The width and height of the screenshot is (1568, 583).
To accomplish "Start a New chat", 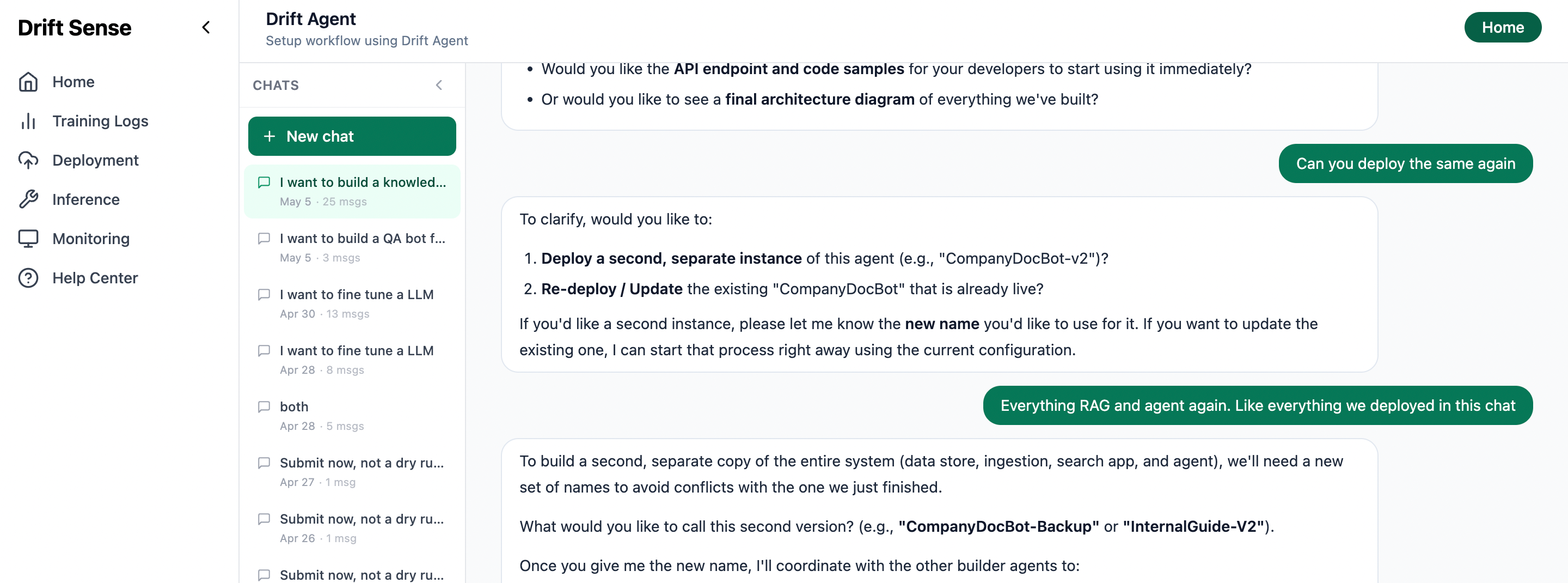I will click(352, 136).
